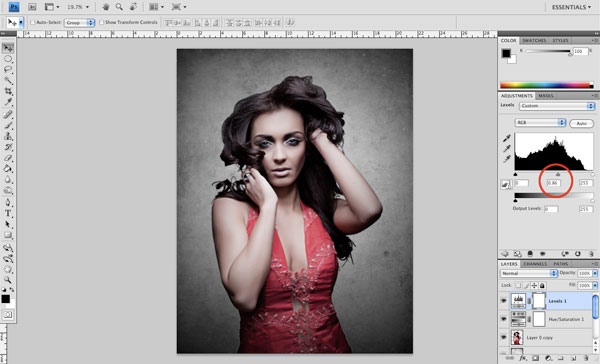Toggle Lock position
Viewport: 600px width, 364px height.
click(x=535, y=286)
